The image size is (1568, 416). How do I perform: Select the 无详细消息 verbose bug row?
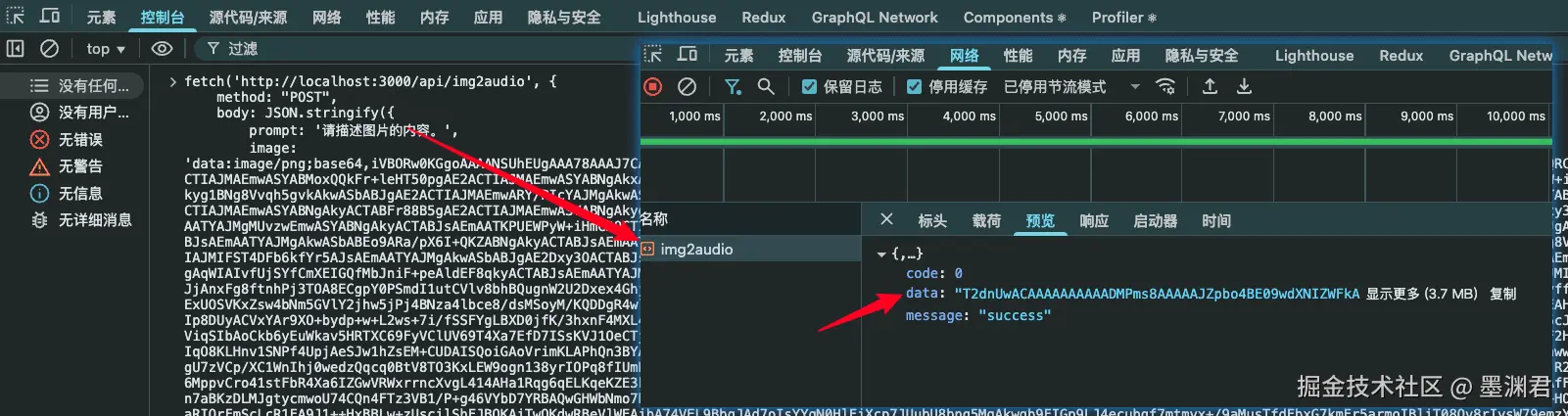tap(74, 220)
